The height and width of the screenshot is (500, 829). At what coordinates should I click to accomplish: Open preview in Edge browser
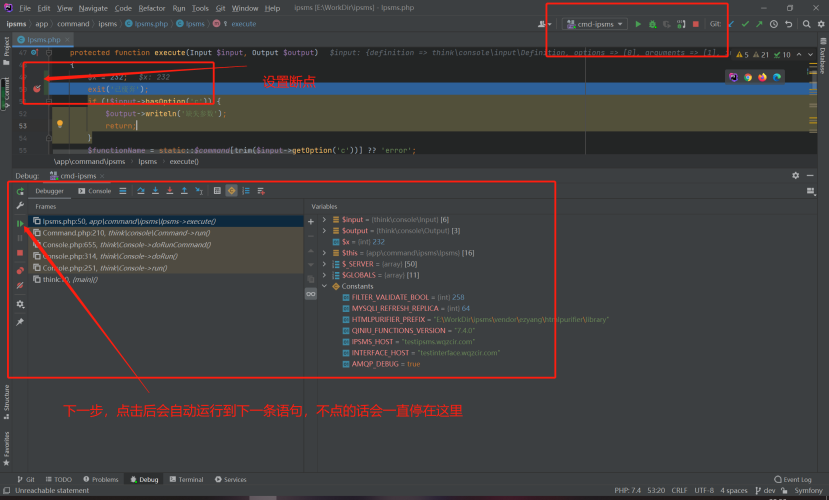pyautogui.click(x=777, y=77)
